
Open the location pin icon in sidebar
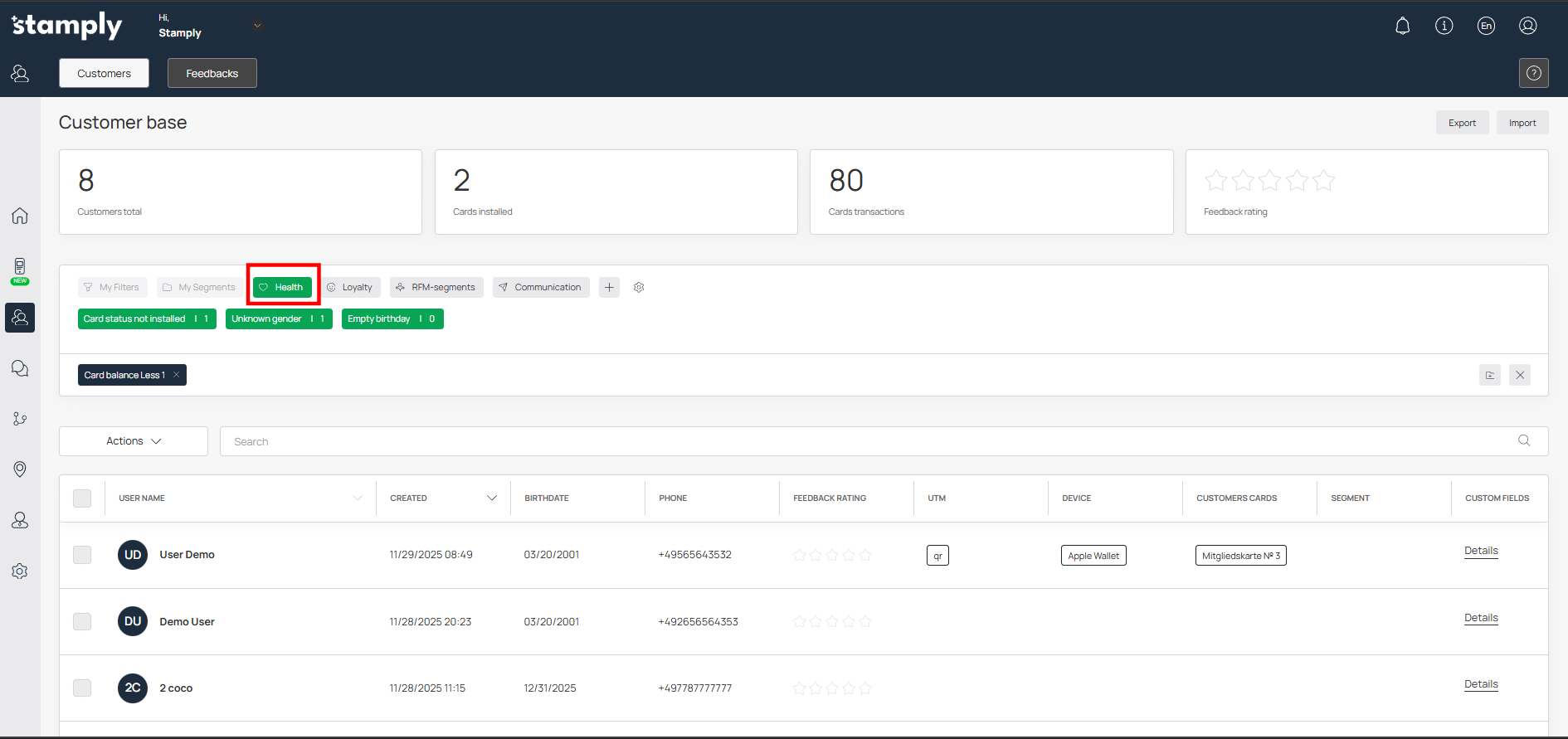point(20,469)
